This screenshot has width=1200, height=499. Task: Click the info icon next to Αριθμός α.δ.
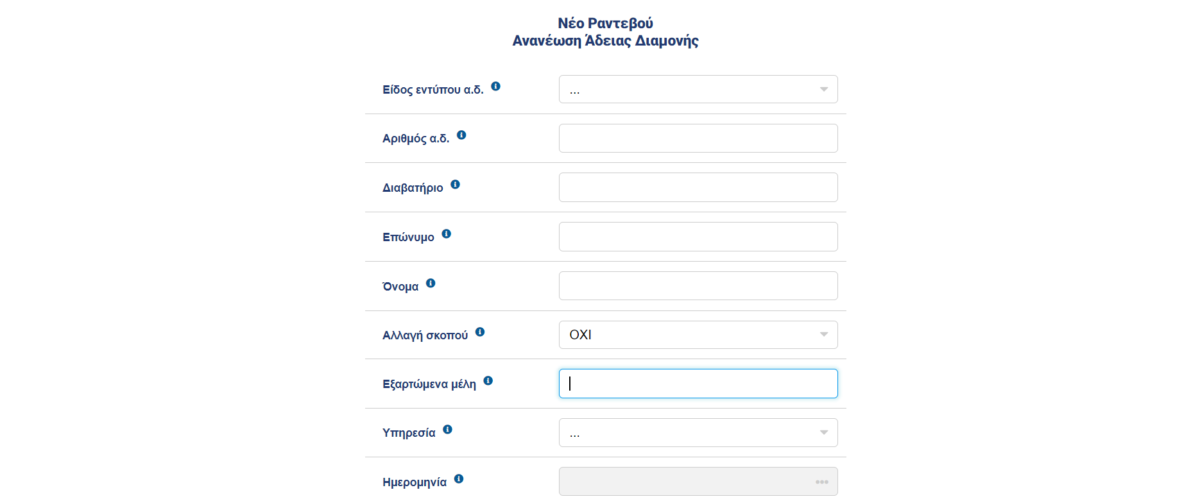point(461,135)
